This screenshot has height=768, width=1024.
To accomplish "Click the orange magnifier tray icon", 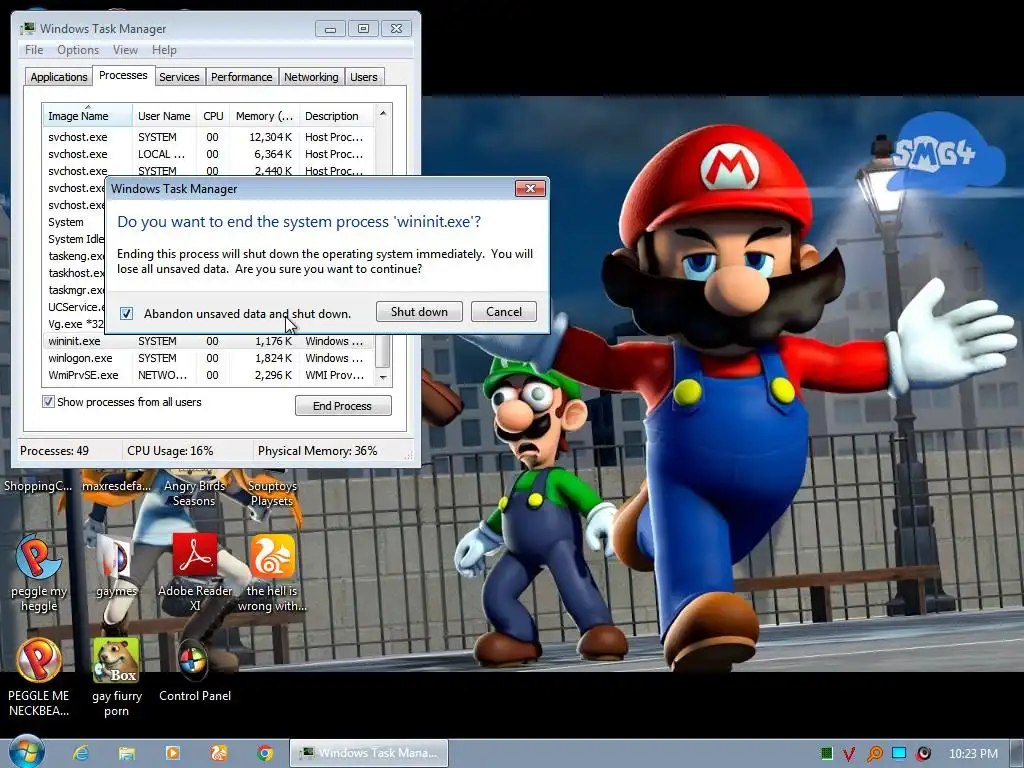I will (x=874, y=754).
